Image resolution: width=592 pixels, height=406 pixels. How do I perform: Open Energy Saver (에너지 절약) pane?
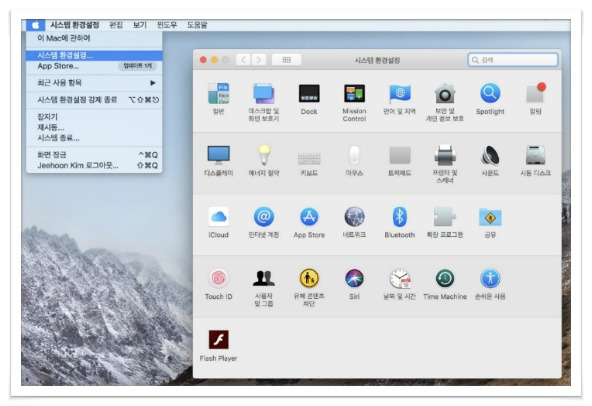[x=264, y=155]
